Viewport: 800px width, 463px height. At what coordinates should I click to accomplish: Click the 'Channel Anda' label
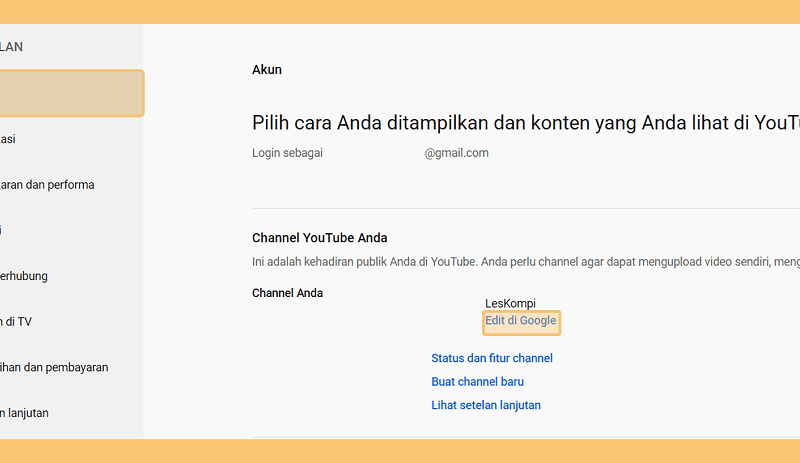coord(287,293)
